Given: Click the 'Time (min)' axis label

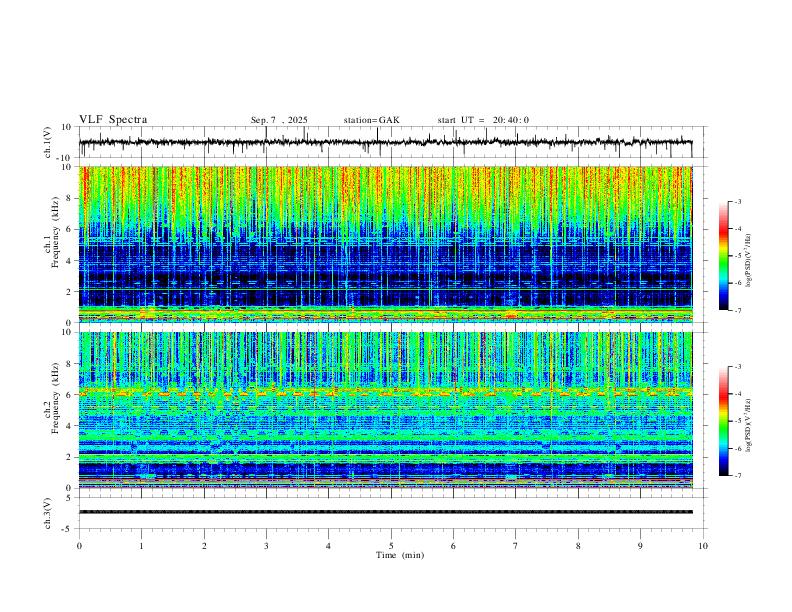Looking at the screenshot, I should (x=400, y=555).
